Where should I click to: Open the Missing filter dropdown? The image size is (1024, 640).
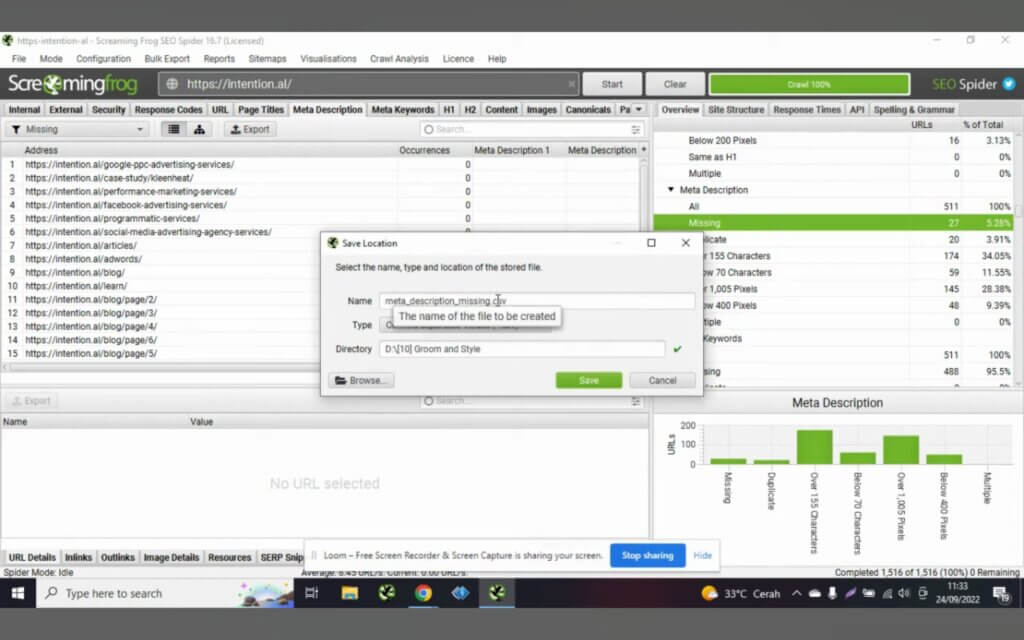click(78, 129)
